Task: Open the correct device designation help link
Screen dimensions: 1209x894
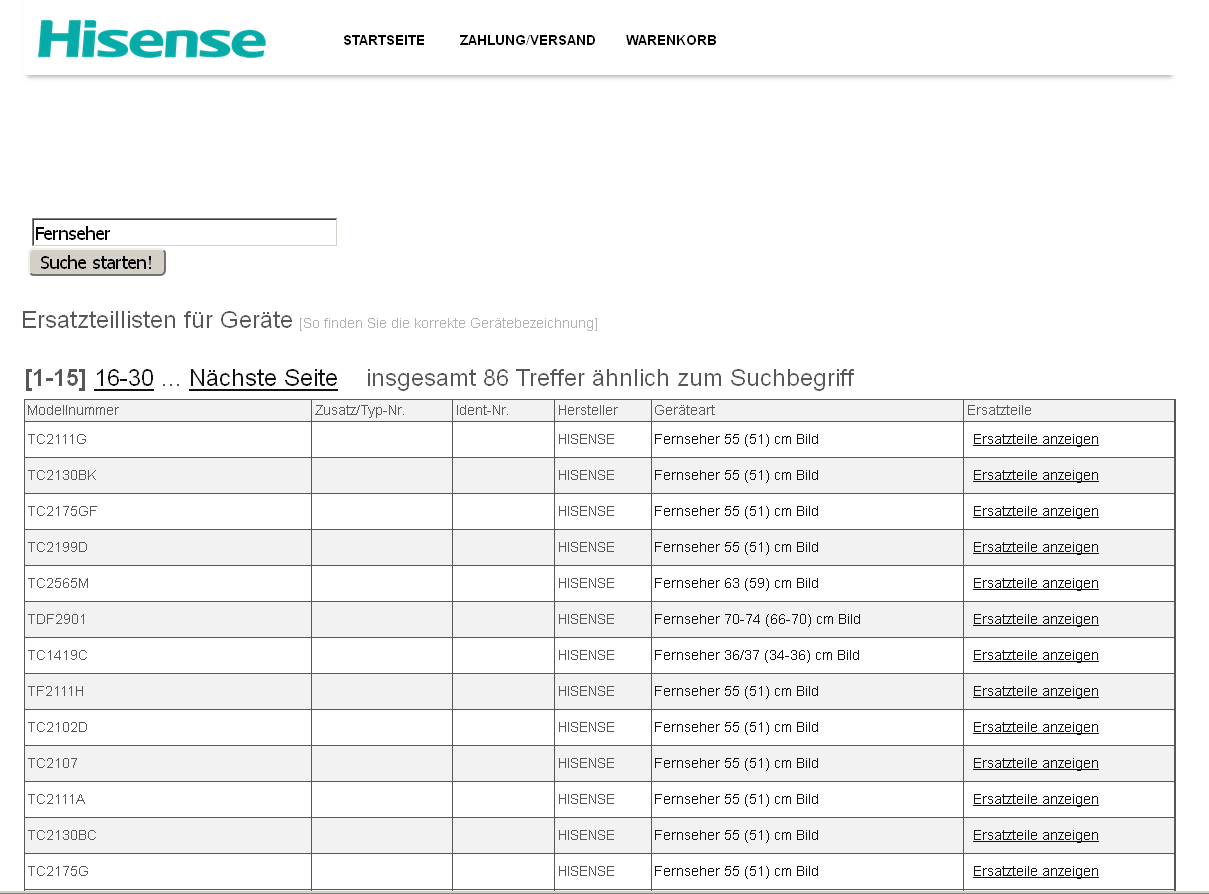Action: (x=448, y=324)
